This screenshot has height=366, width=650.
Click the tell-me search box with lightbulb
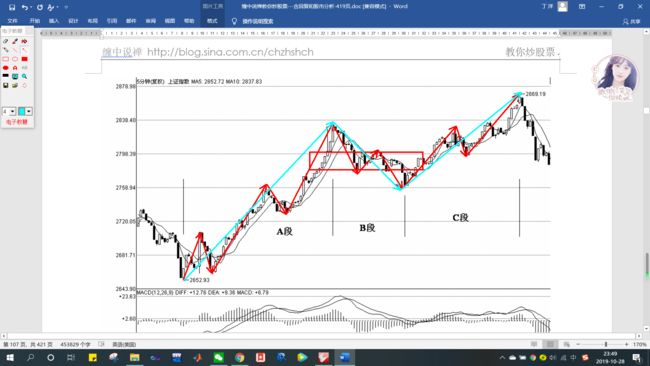[252, 21]
